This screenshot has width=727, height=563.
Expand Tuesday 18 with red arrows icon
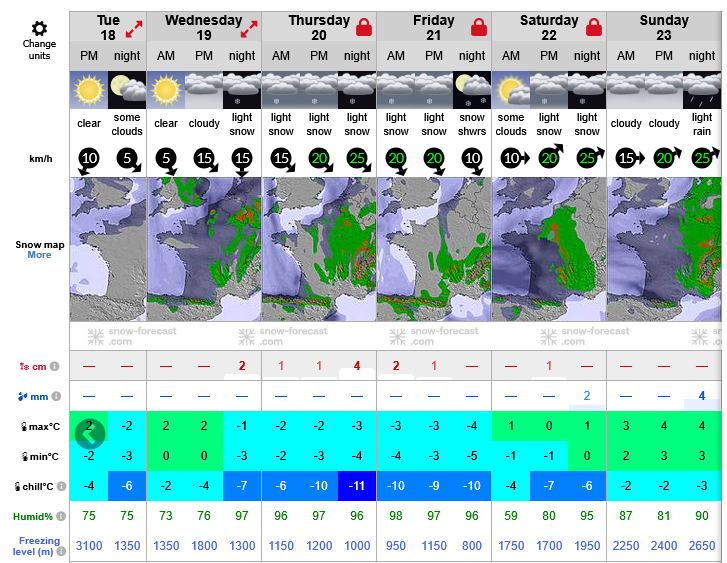[134, 29]
